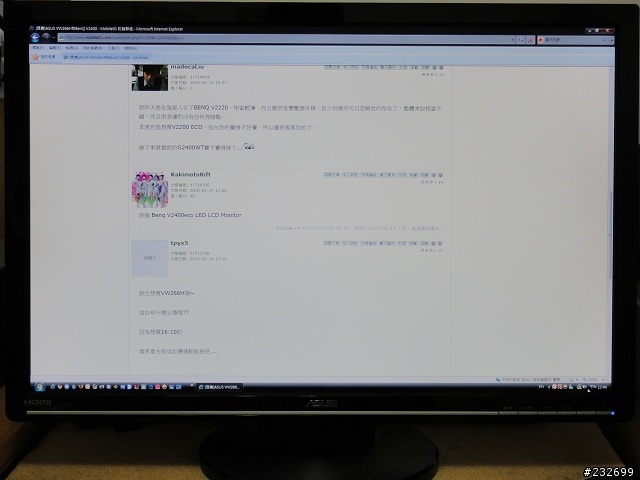Click the address bar URL field

284,38
